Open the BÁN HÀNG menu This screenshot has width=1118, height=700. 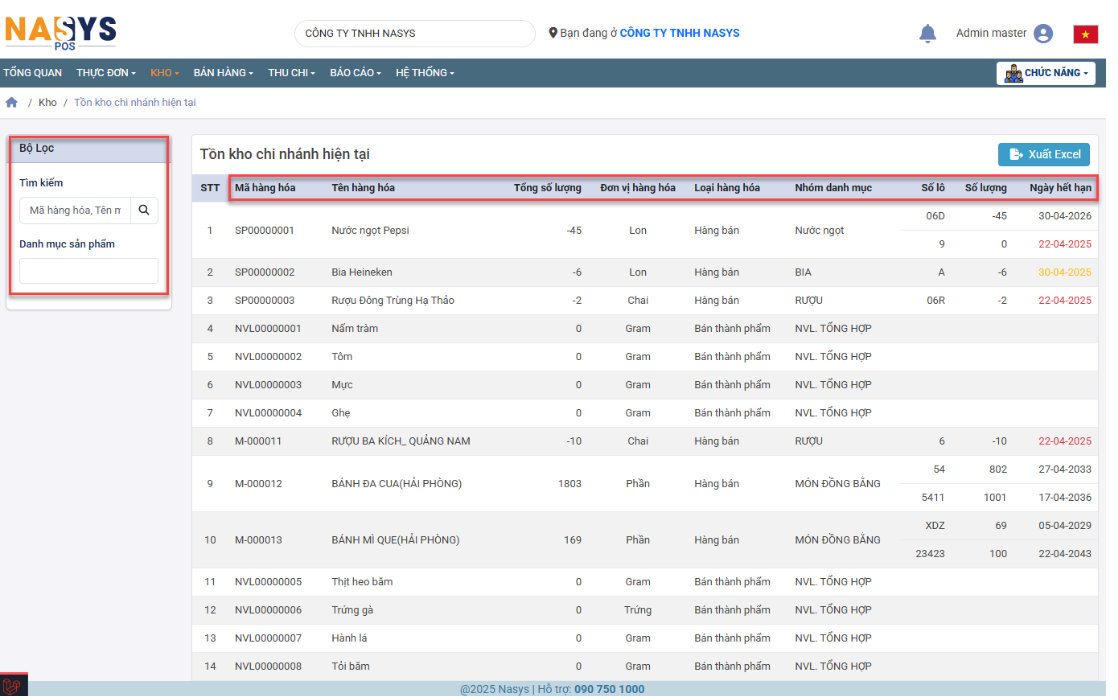point(223,73)
